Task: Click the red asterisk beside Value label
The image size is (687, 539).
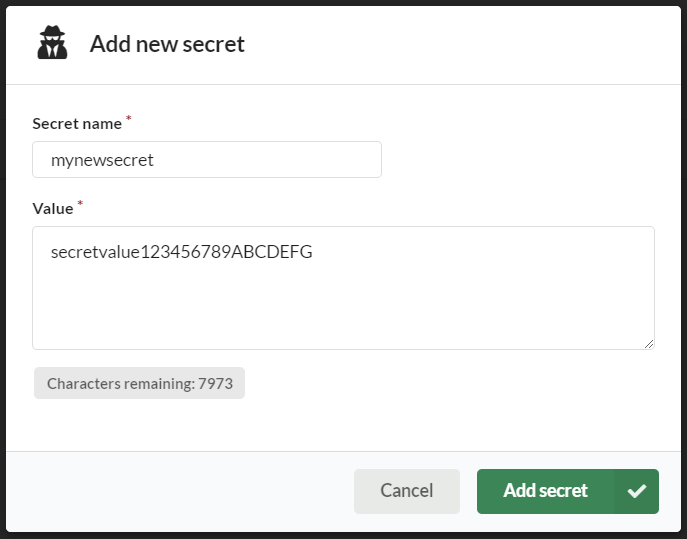Action: click(80, 204)
